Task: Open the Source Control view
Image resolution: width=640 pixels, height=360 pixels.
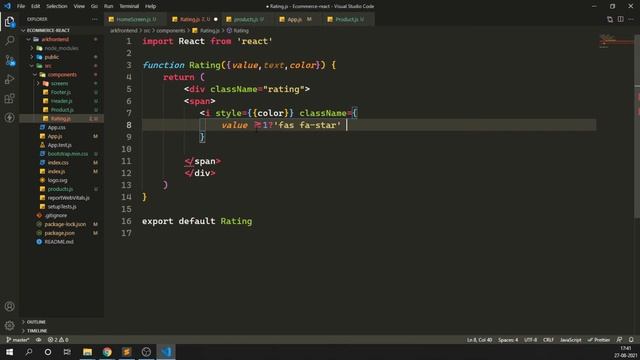Action: pyautogui.click(x=9, y=60)
